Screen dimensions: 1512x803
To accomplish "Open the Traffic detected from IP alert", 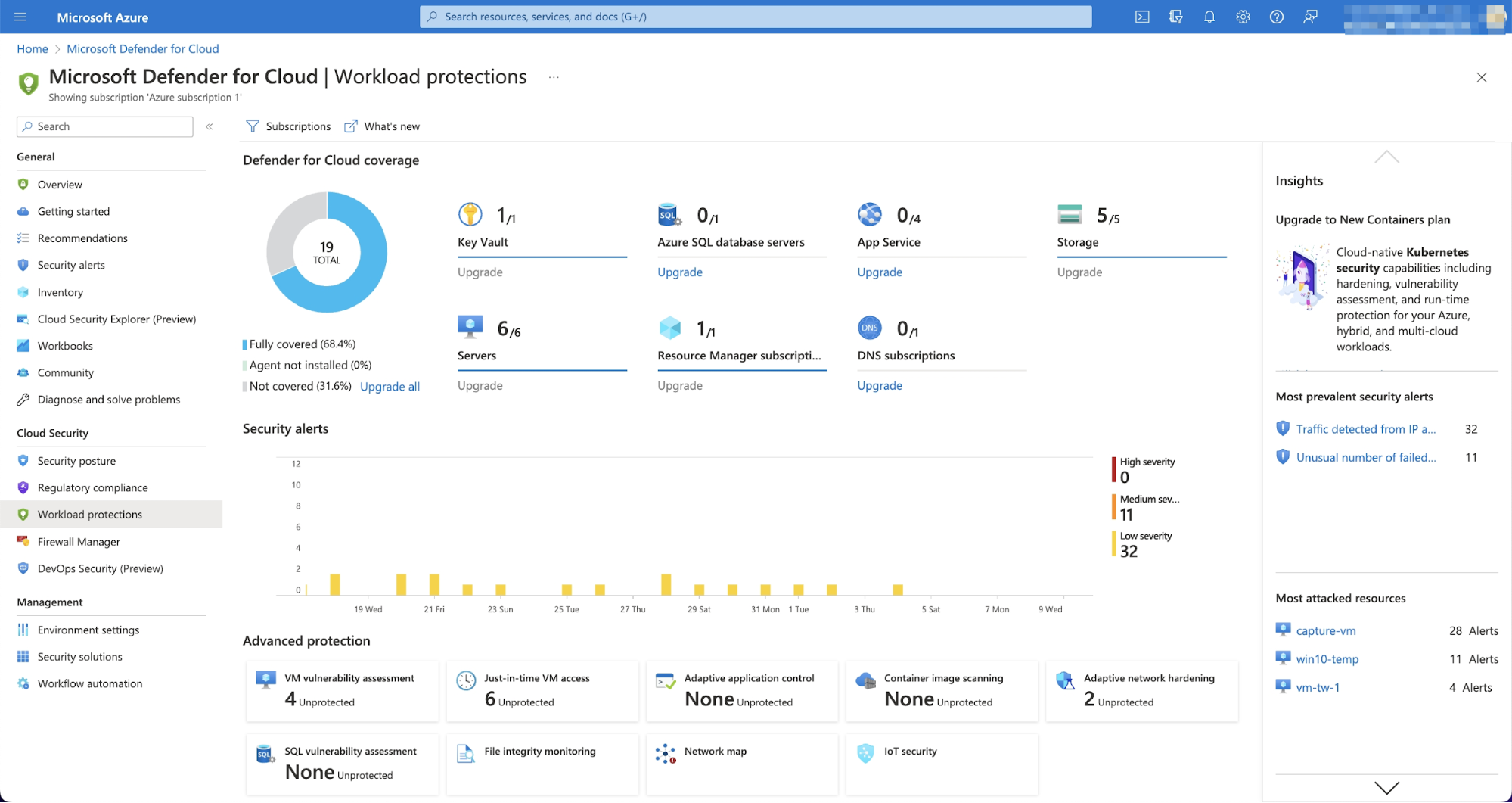I will pos(1366,429).
